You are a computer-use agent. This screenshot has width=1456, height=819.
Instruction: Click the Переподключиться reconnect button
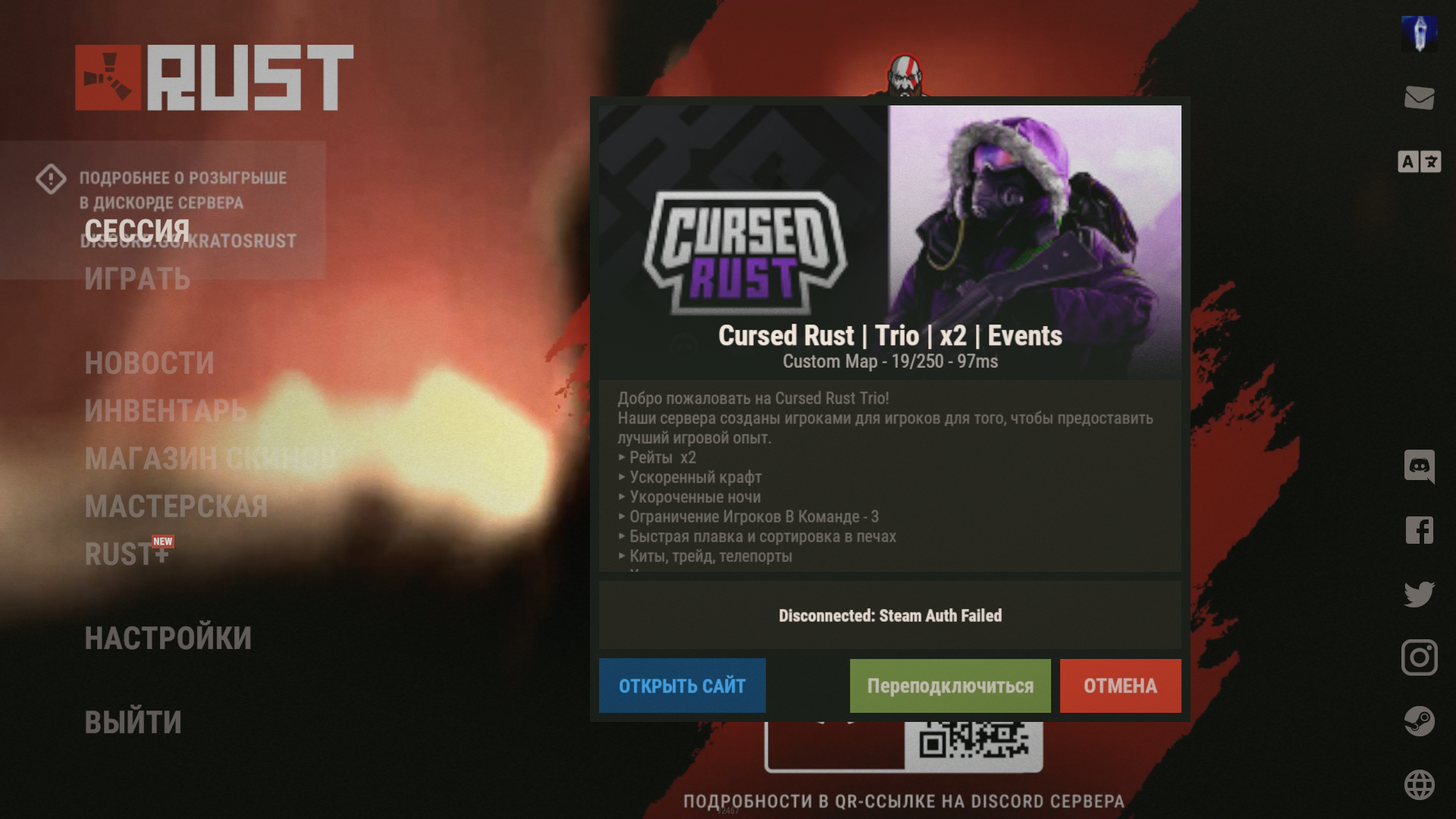[950, 686]
